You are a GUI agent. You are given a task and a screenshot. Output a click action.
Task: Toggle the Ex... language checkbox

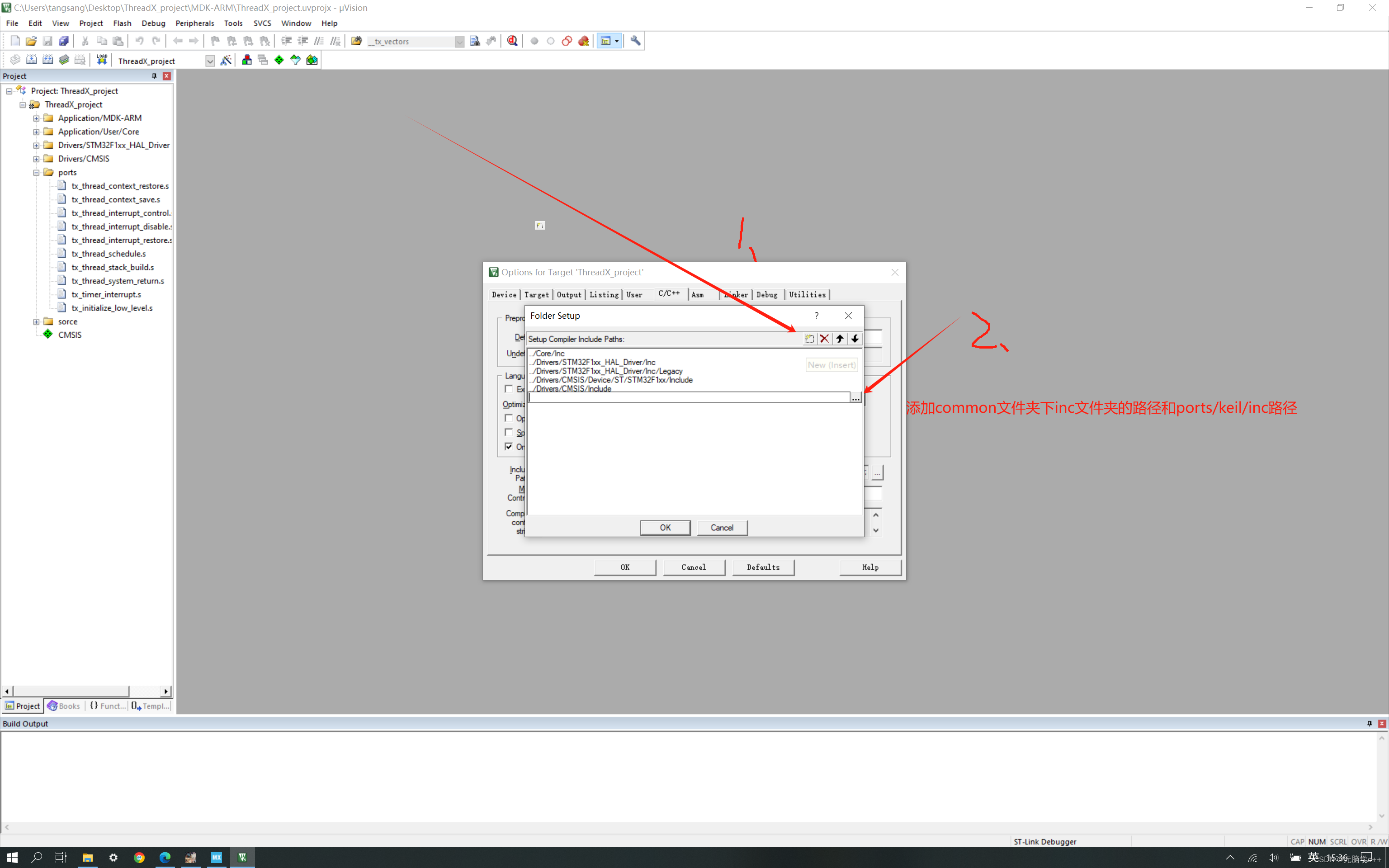click(509, 389)
